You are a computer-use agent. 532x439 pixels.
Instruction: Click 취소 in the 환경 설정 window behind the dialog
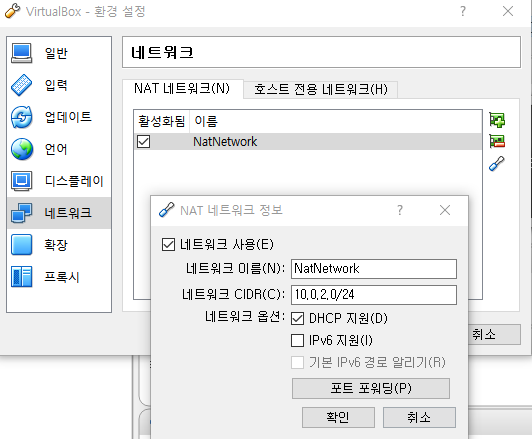[x=494, y=335]
